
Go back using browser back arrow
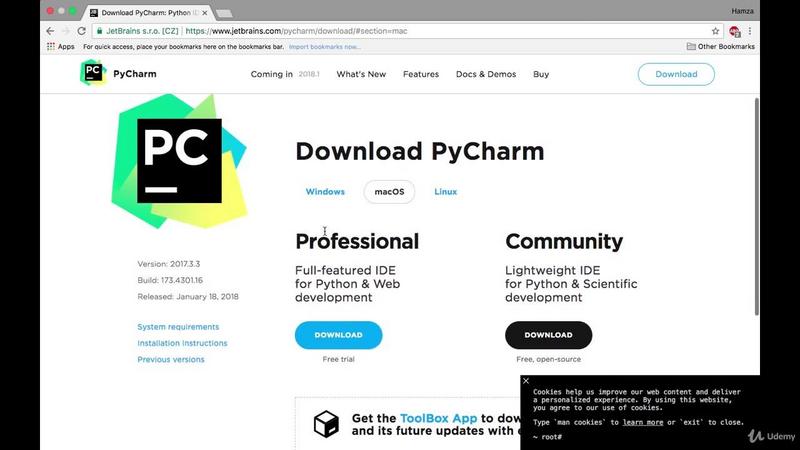[x=50, y=31]
